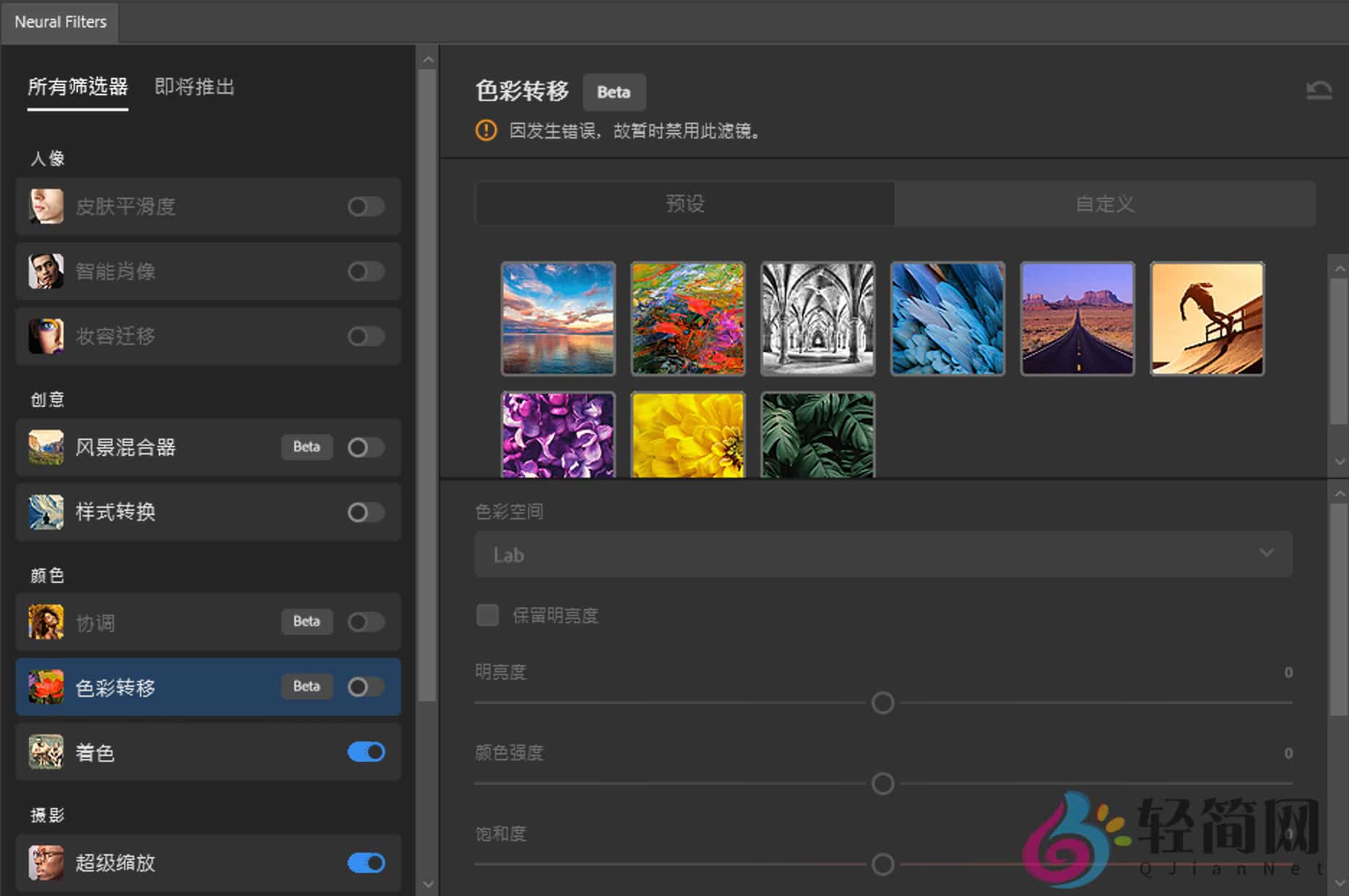Enable the 色彩转移 filter toggle switch
Viewport: 1349px width, 896px height.
point(365,687)
